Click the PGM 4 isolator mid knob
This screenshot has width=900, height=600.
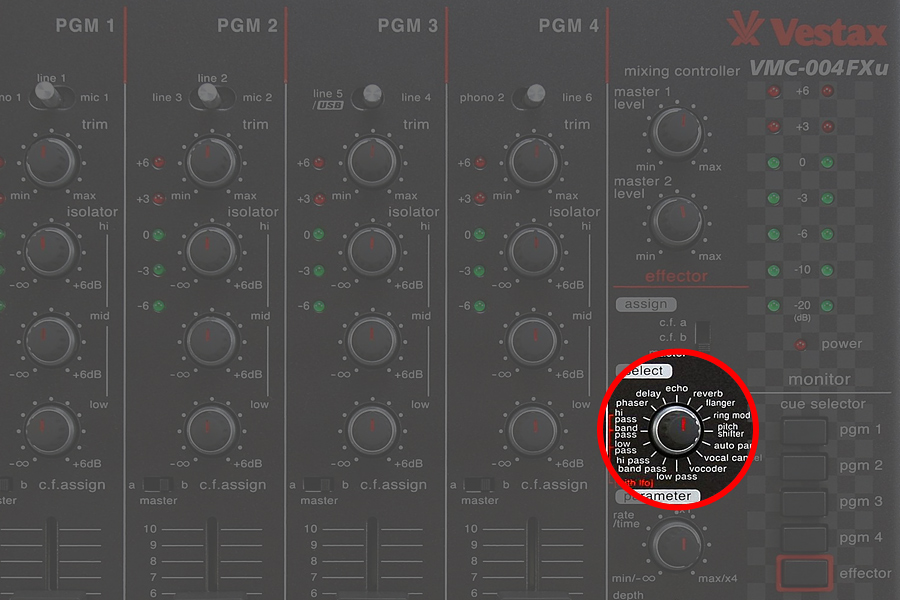click(x=533, y=339)
